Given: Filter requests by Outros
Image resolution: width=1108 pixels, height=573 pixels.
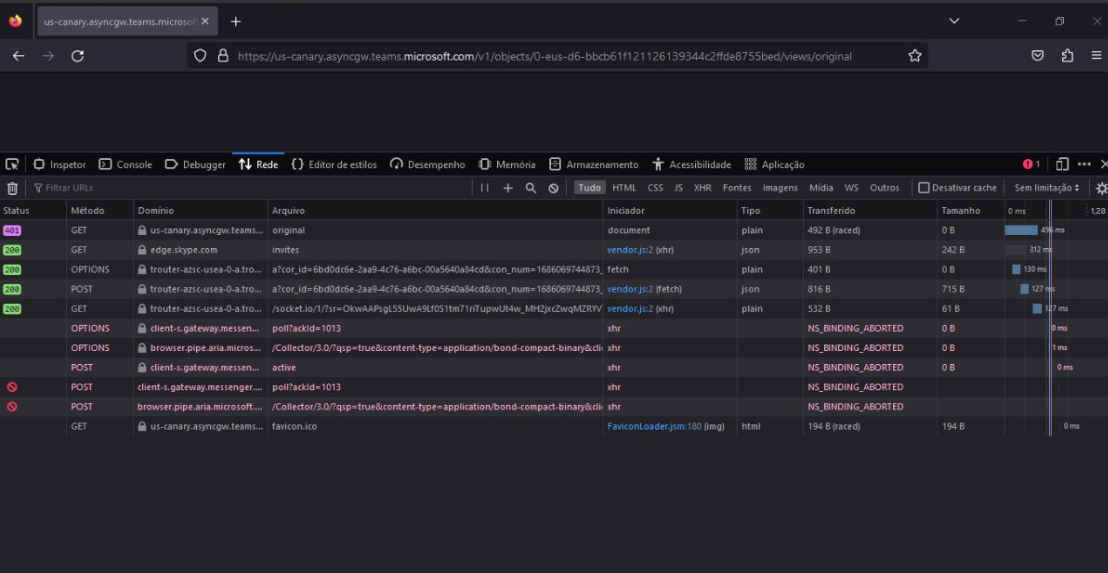Looking at the screenshot, I should 885,188.
